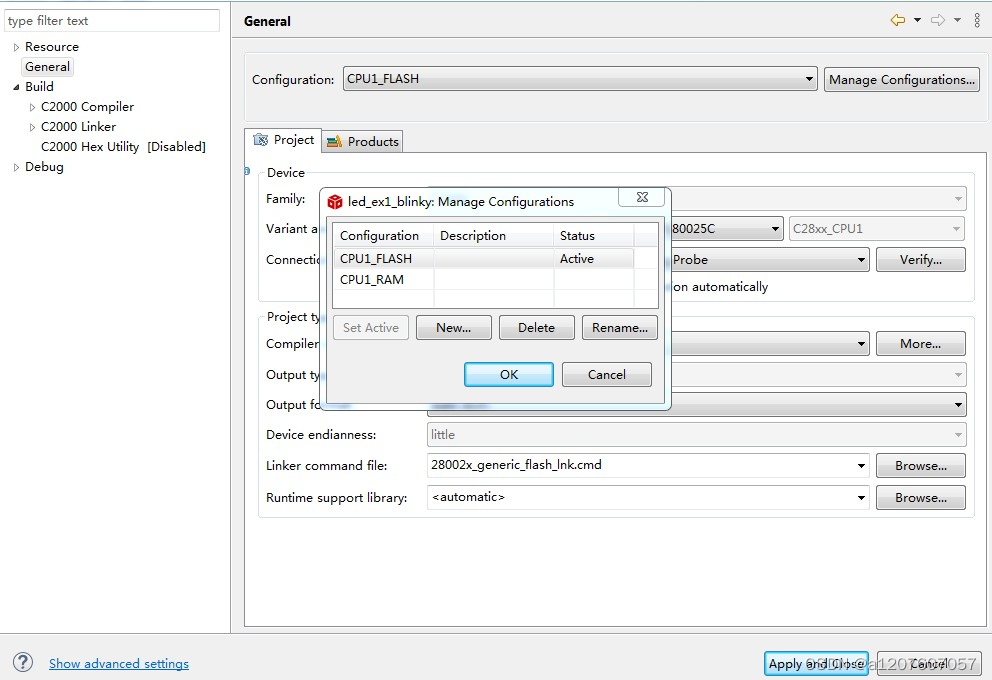Open the back history dropdown arrow
The image size is (992, 680).
tap(917, 20)
